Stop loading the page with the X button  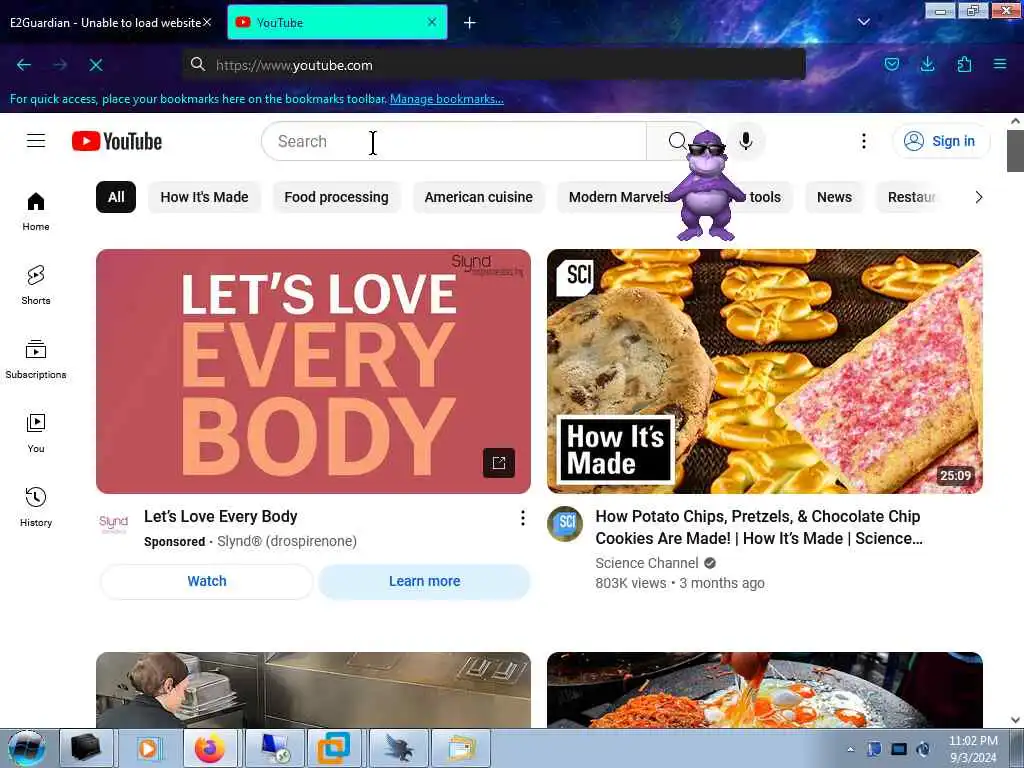click(x=96, y=65)
